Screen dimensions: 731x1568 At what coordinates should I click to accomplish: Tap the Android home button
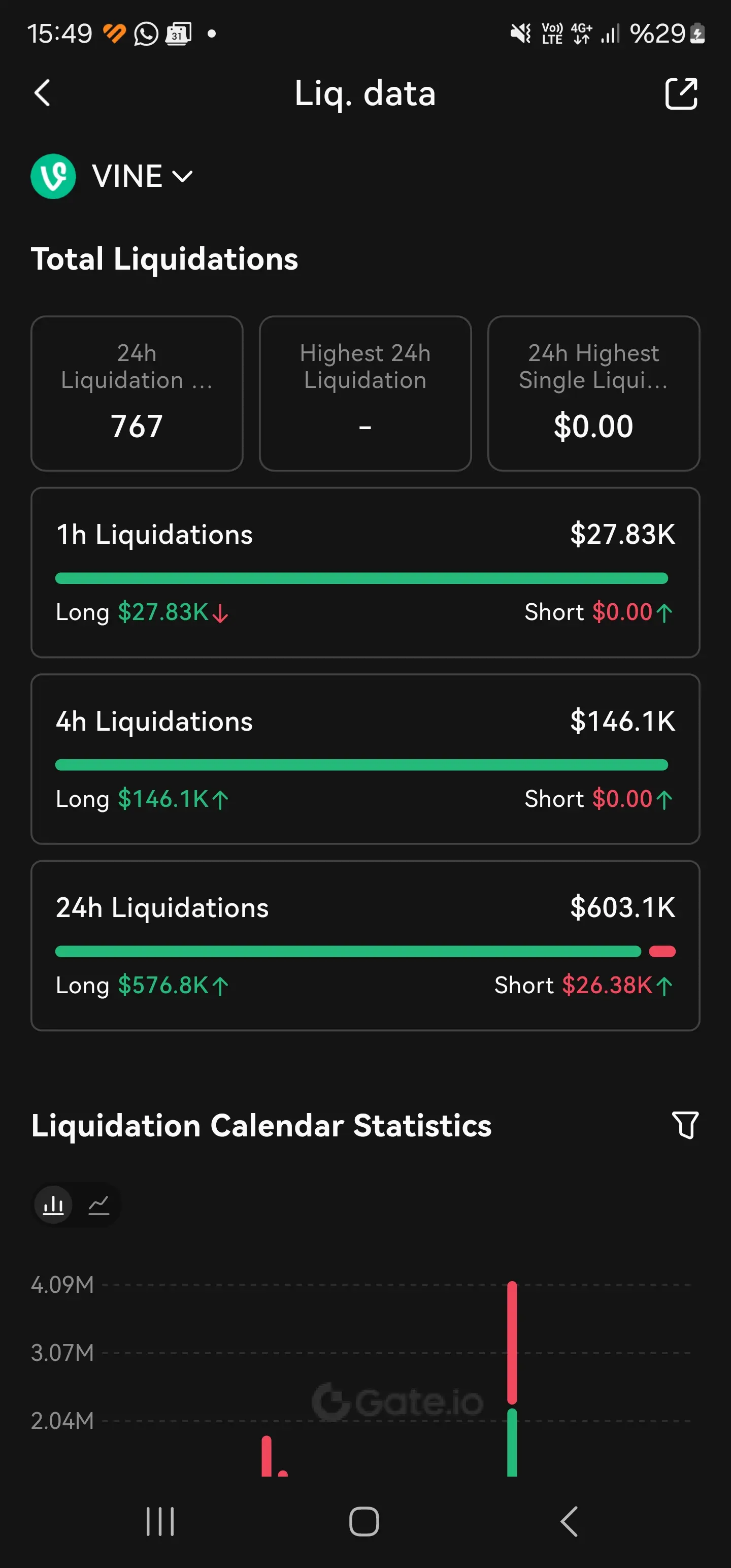coord(364,1521)
